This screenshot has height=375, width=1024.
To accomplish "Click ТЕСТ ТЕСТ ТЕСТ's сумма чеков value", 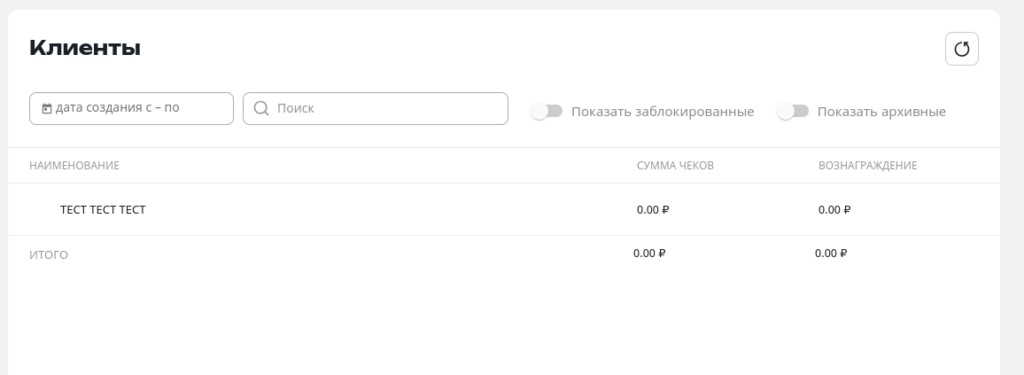I will click(x=653, y=210).
